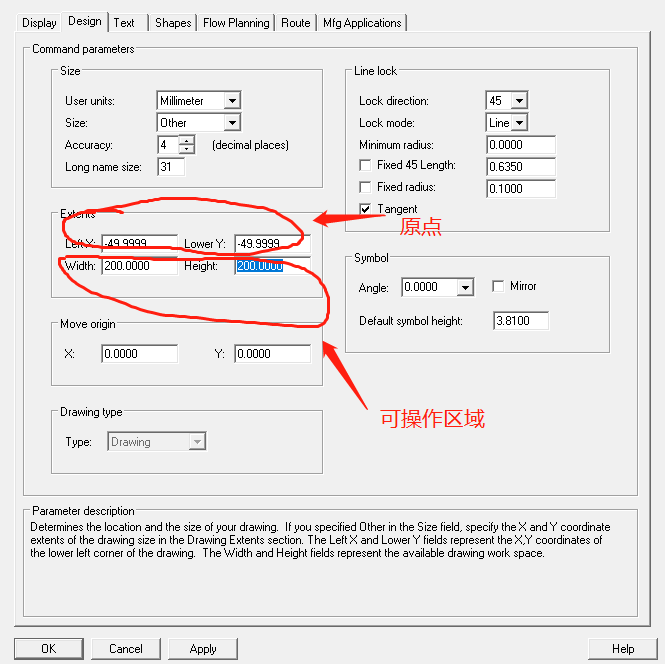Viewport: 665px width, 664px height.
Task: Increase Accuracy with the up spinner arrow
Action: tap(186, 140)
